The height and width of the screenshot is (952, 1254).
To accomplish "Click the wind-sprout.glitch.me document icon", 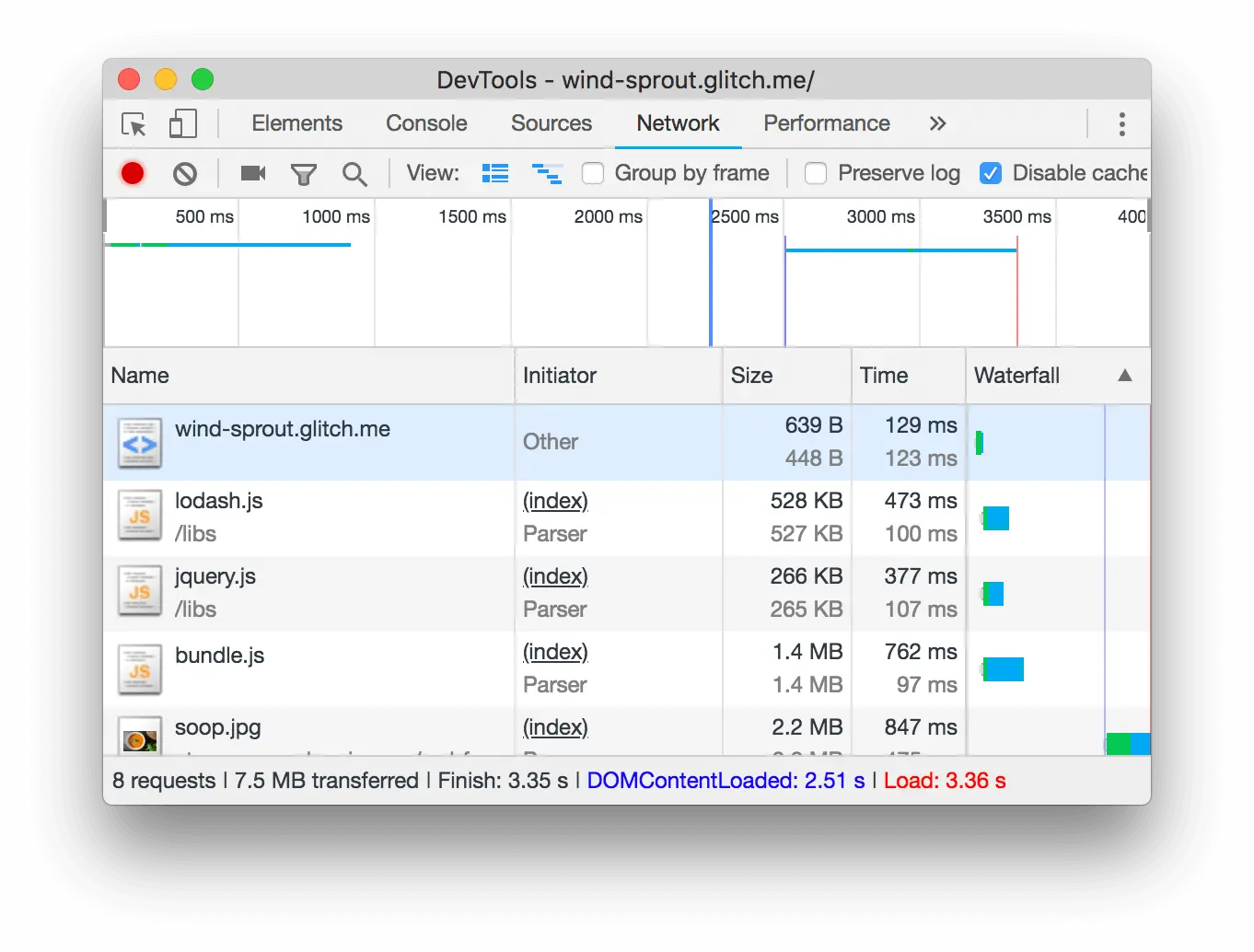I will point(140,443).
